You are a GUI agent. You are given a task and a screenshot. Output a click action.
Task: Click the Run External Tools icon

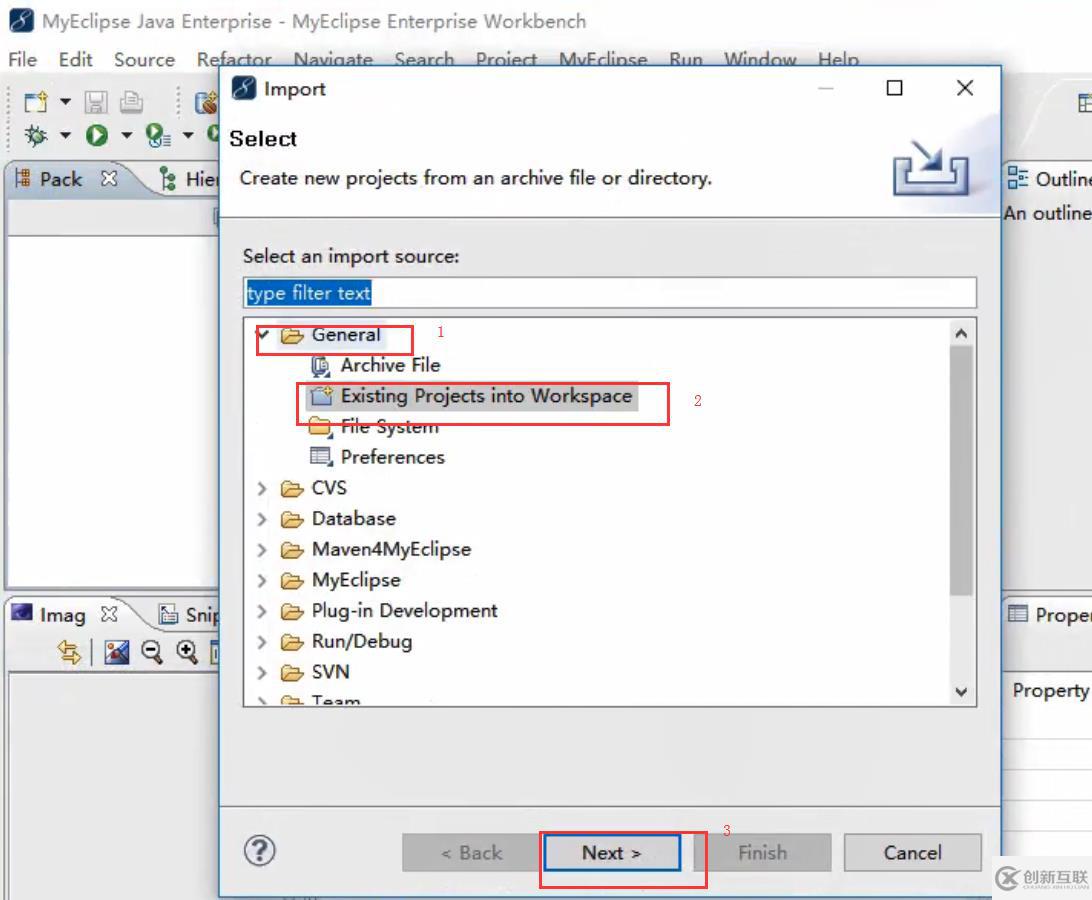pyautogui.click(x=157, y=135)
